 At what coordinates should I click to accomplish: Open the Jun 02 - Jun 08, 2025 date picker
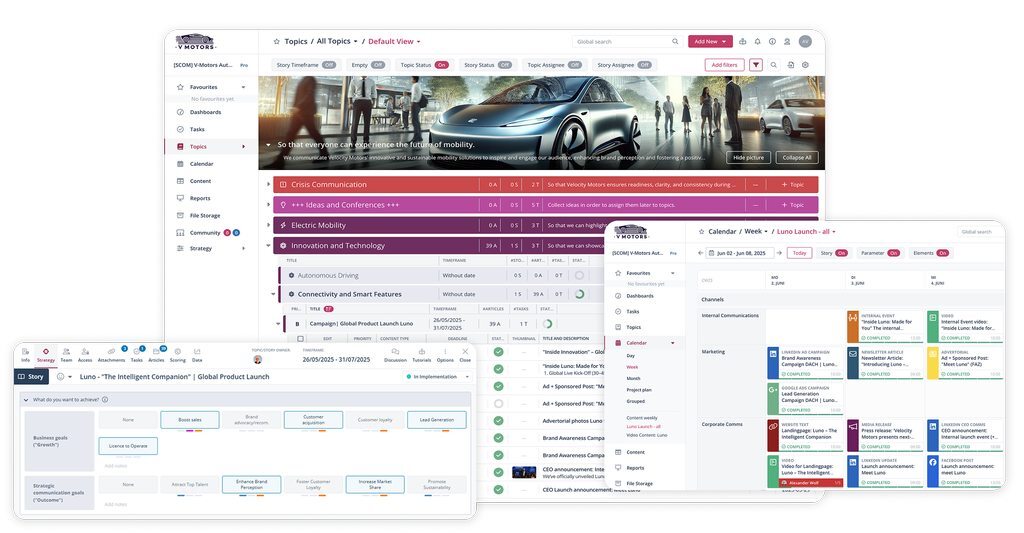(741, 253)
